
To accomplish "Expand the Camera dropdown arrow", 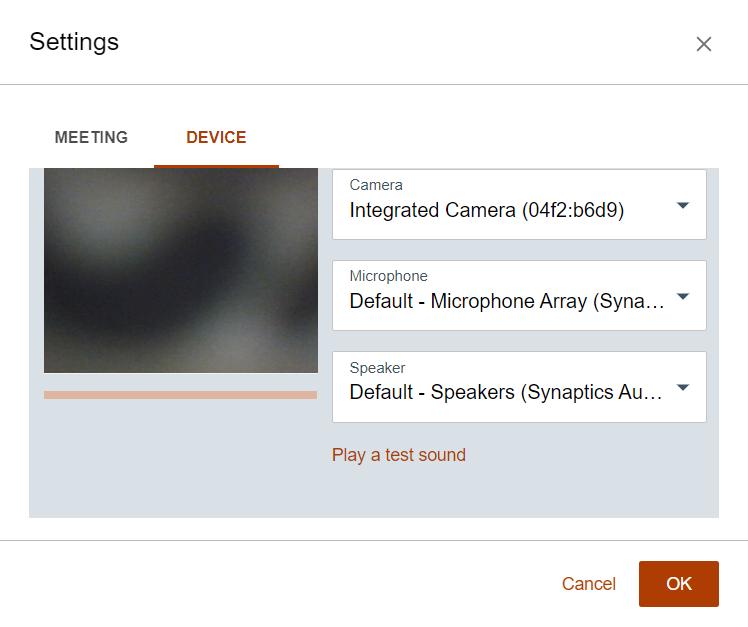I will [x=683, y=205].
